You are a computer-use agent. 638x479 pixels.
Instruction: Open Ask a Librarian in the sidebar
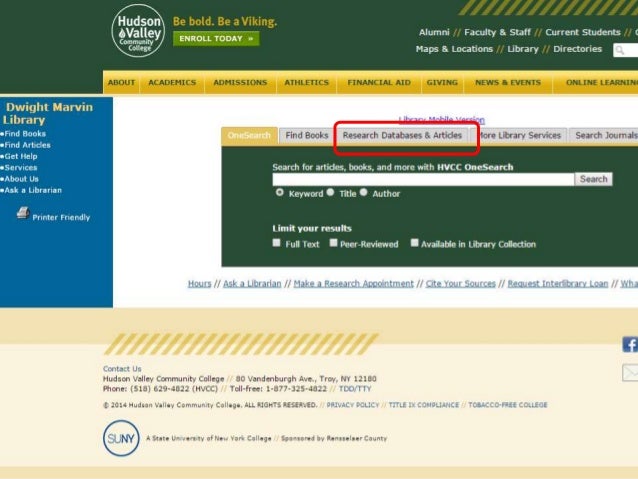(x=33, y=190)
